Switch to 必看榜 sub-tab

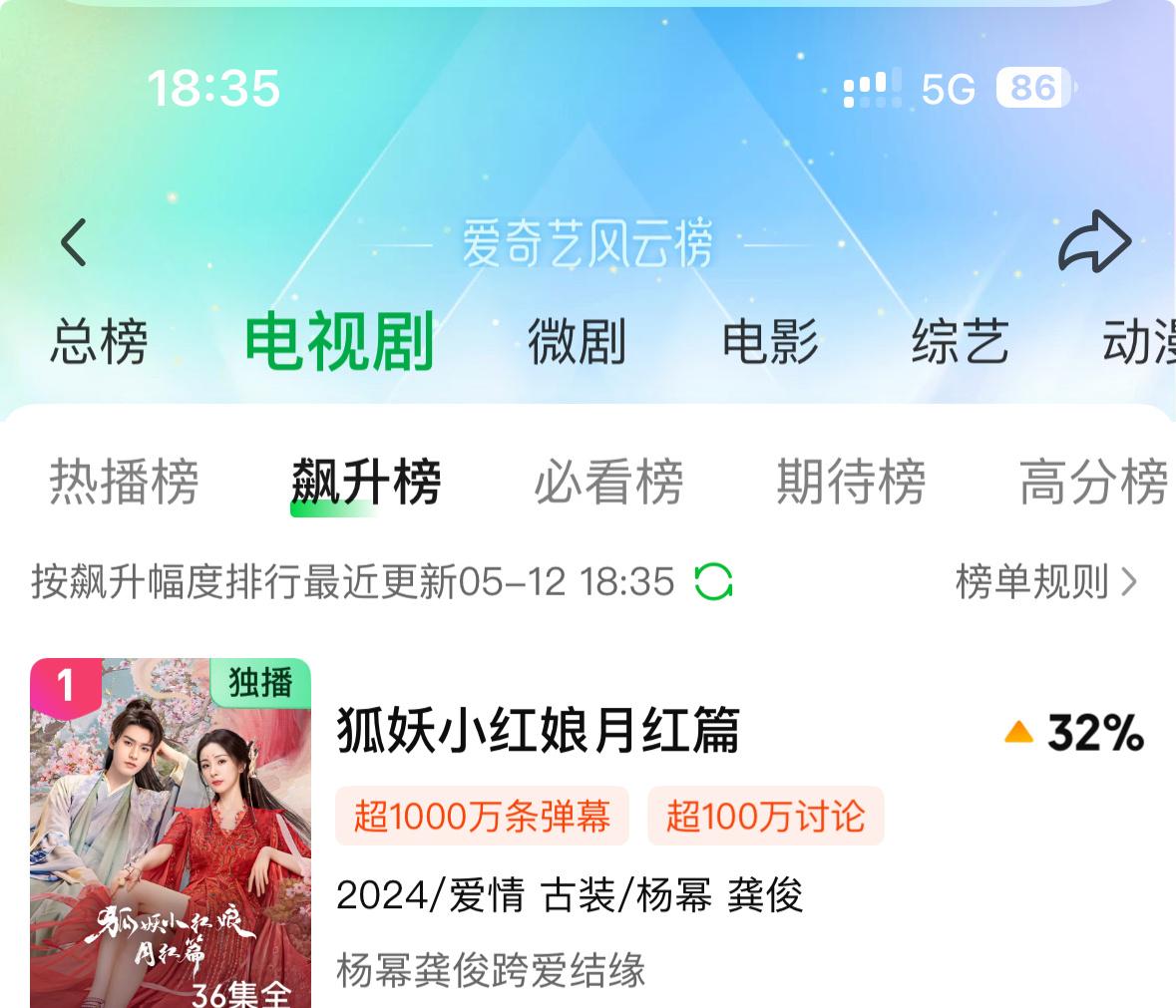click(608, 482)
